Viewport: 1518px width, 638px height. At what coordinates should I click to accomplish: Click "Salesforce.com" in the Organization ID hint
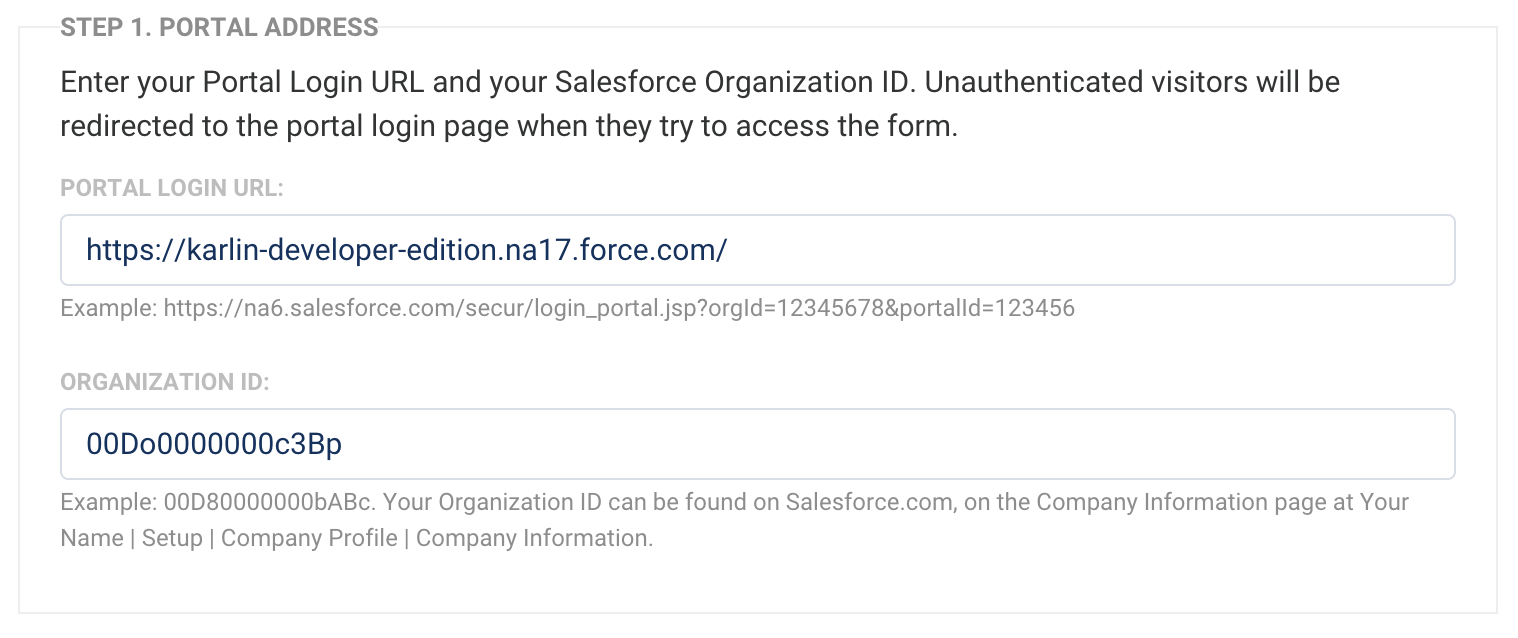click(x=868, y=502)
